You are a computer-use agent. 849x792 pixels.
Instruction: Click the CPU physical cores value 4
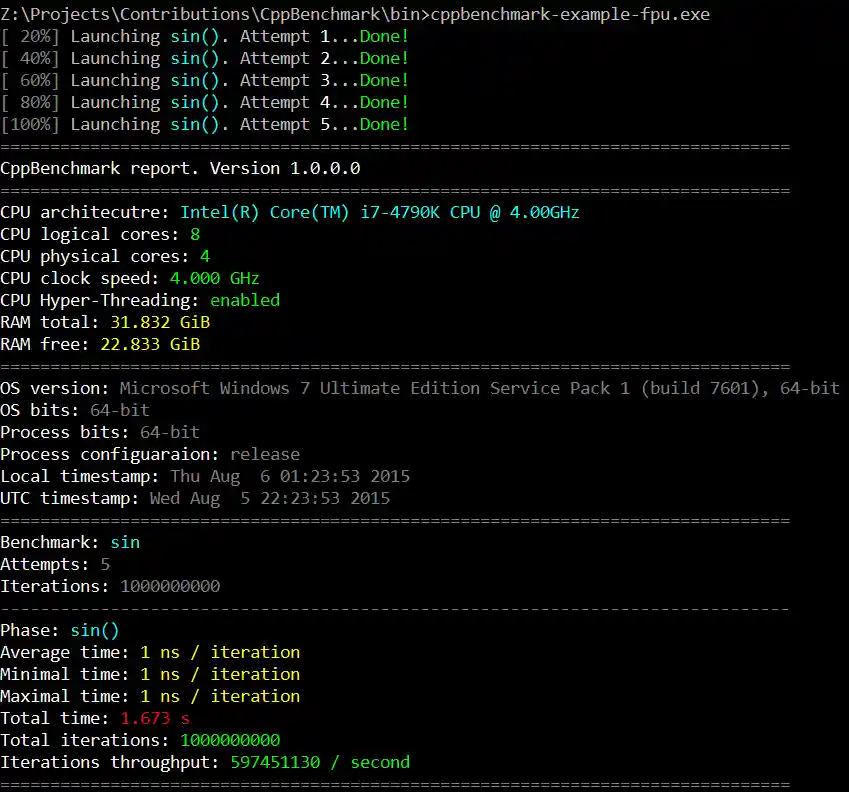[x=205, y=256]
